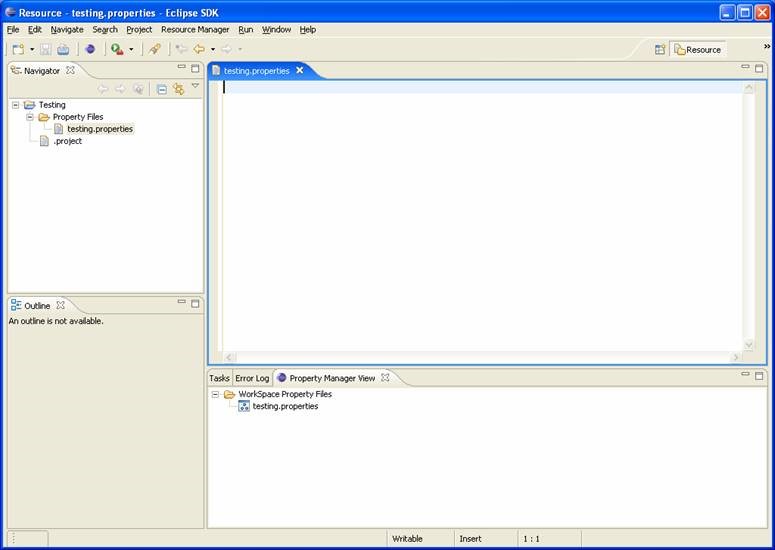Collapse the Property Files folder node
Screen dimensions: 775x550
(30, 117)
